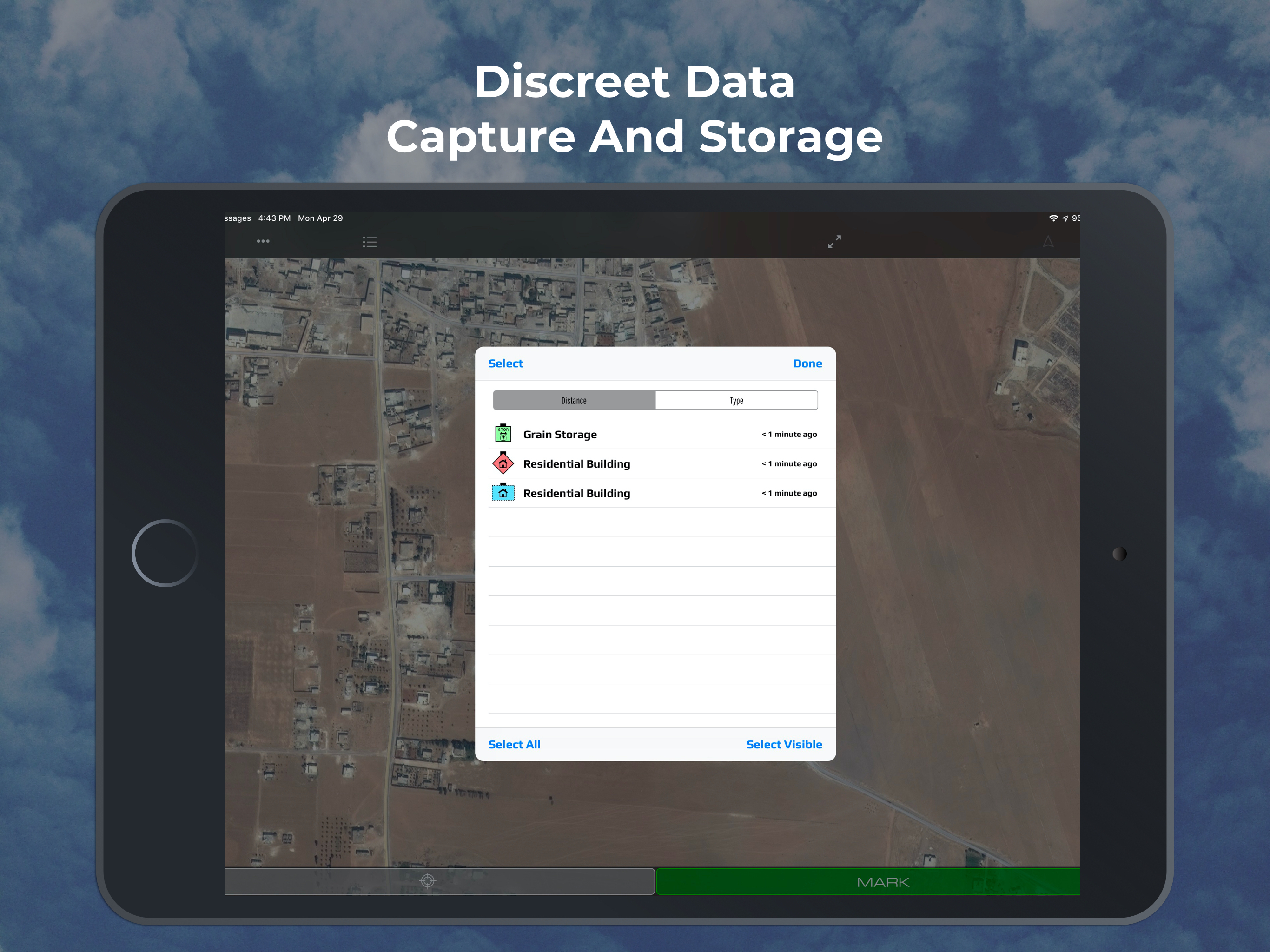The image size is (1270, 952).
Task: Tap the red diamond Residential Building icon
Action: tap(503, 463)
